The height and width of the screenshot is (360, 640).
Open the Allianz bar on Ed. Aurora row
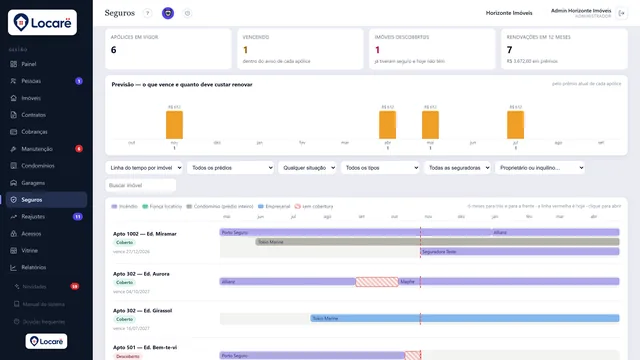pos(288,282)
